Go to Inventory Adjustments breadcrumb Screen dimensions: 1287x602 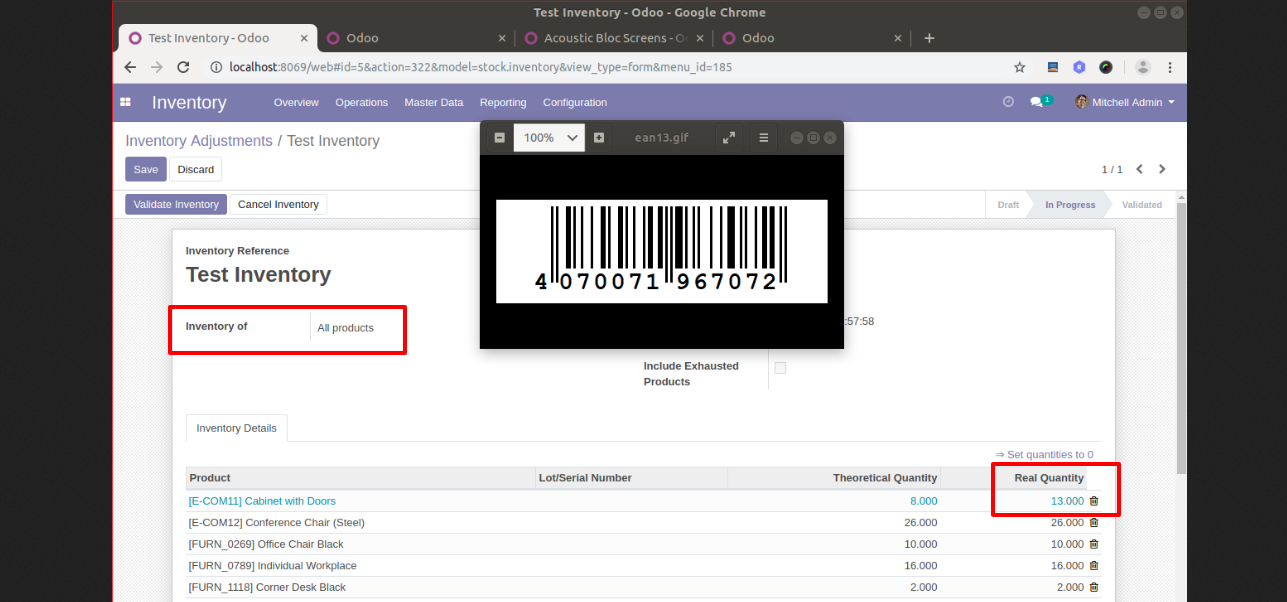click(x=199, y=141)
